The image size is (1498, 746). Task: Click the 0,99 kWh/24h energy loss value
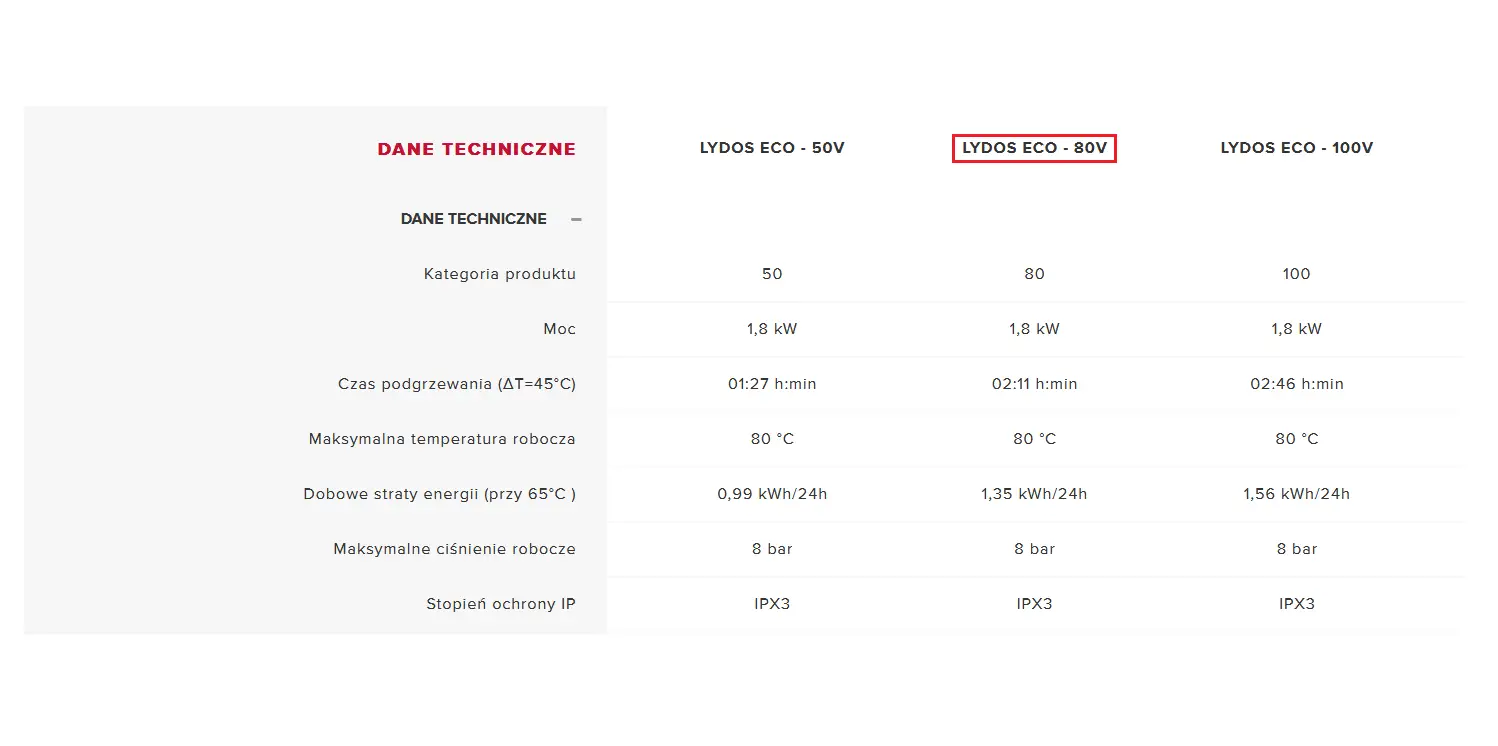tap(772, 494)
